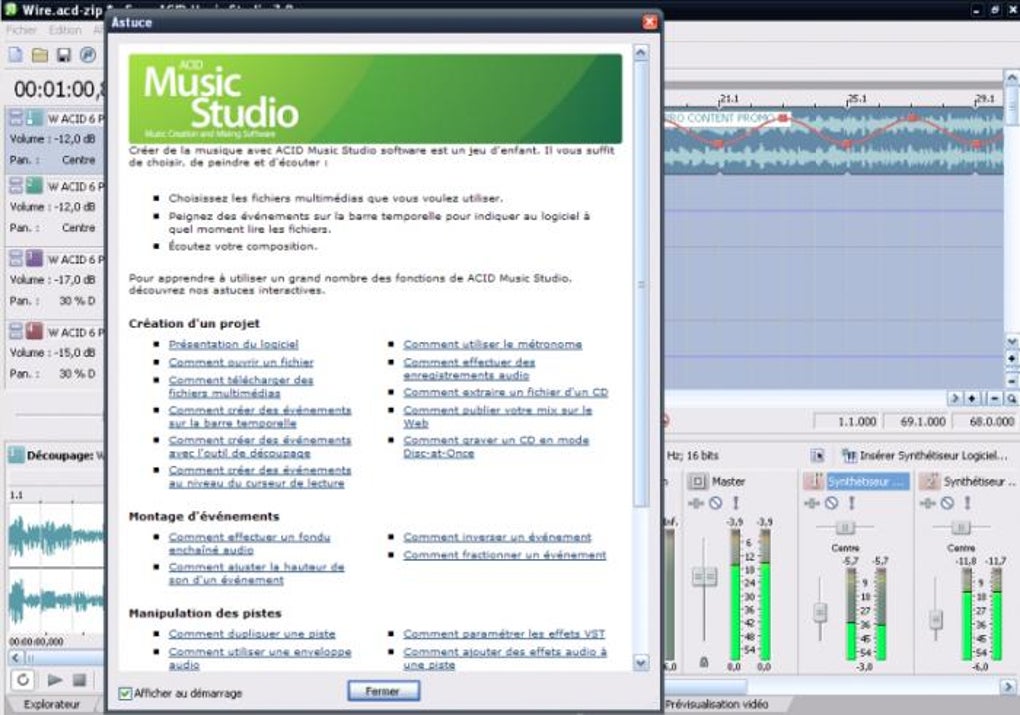1020x715 pixels.
Task: Click the Astuce dialog scroll up arrow
Action: 641,53
